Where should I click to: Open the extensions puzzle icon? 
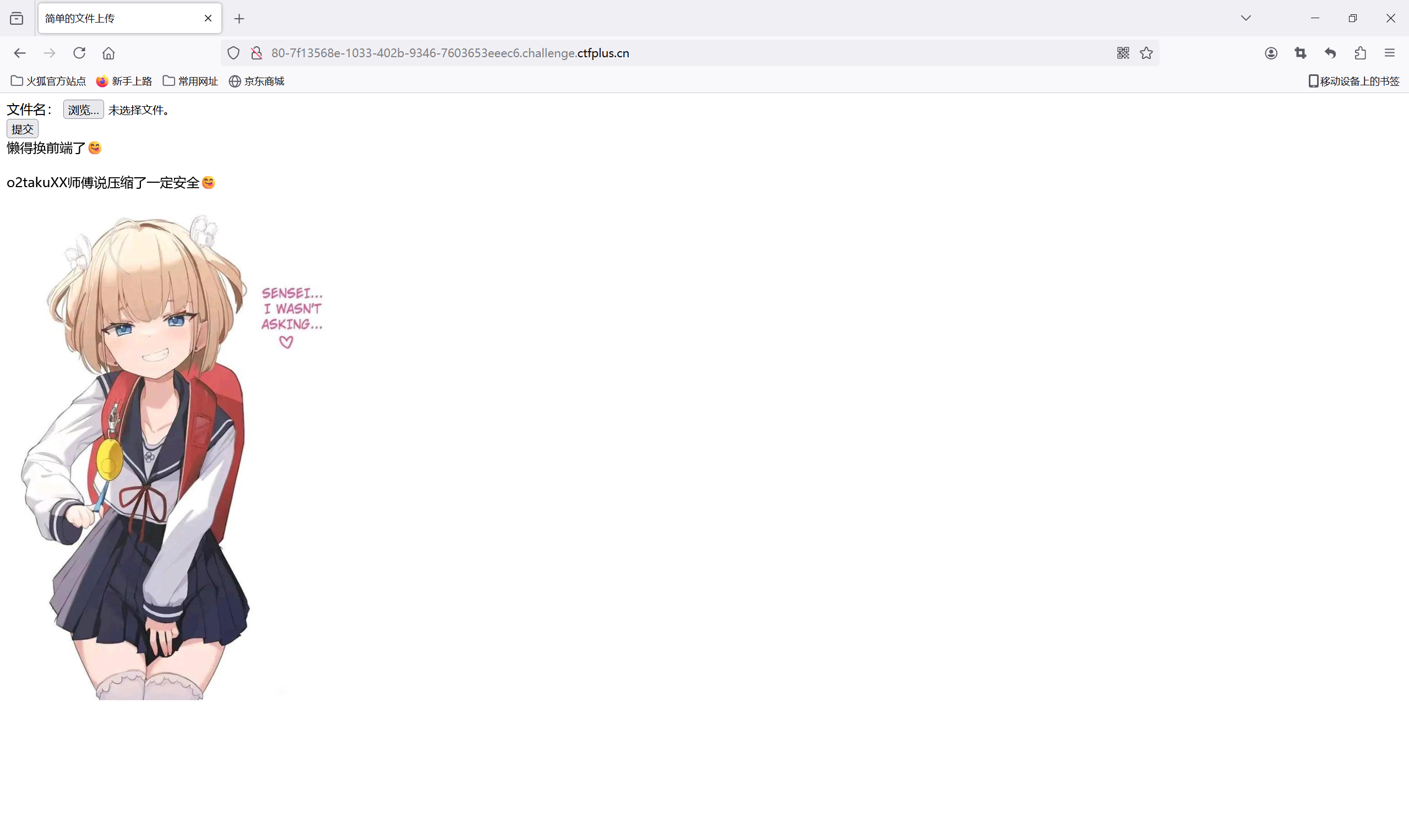(1361, 53)
